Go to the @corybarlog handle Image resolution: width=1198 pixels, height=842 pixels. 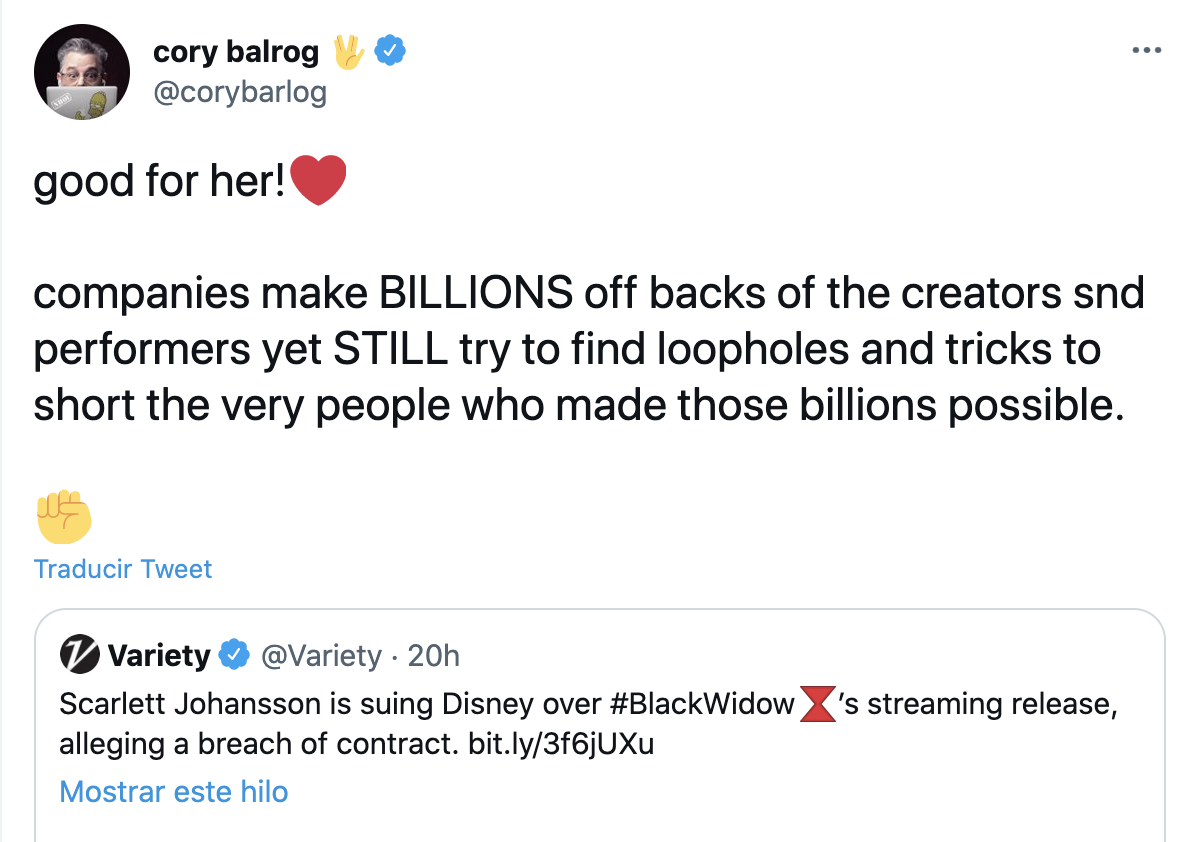click(240, 93)
